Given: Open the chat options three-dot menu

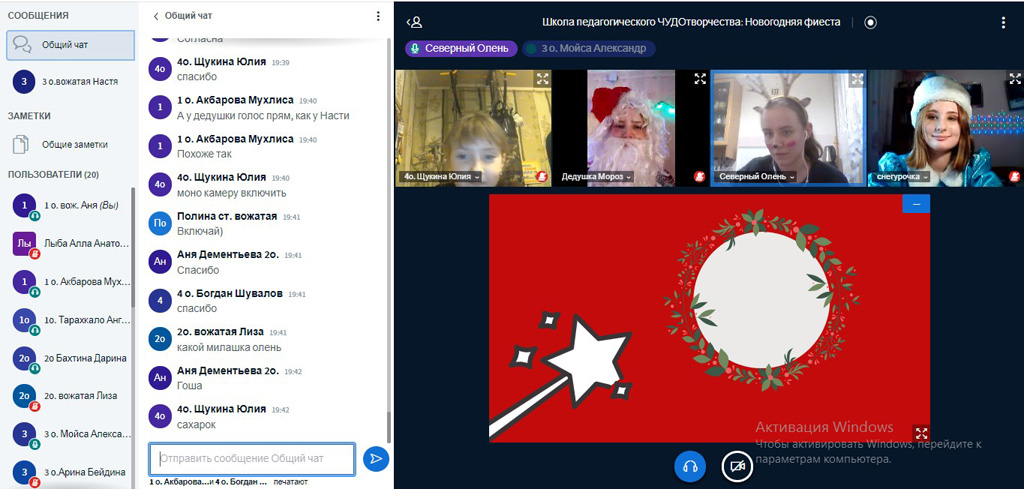Looking at the screenshot, I should point(377,16).
